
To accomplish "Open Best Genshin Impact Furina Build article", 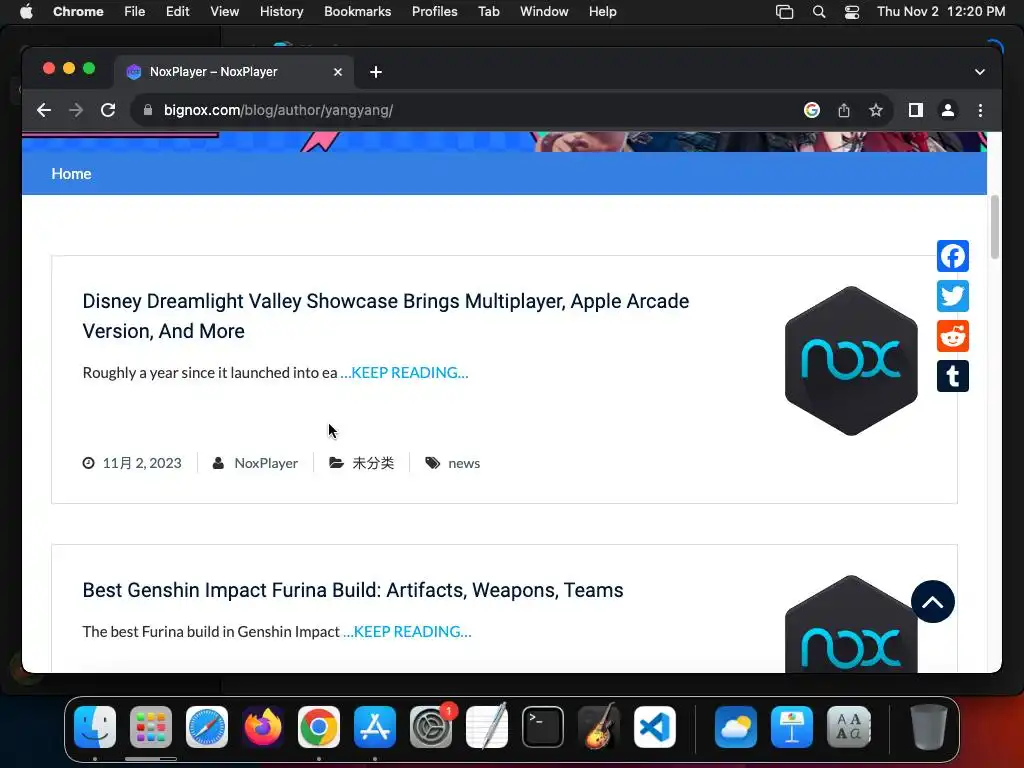I will tap(353, 590).
